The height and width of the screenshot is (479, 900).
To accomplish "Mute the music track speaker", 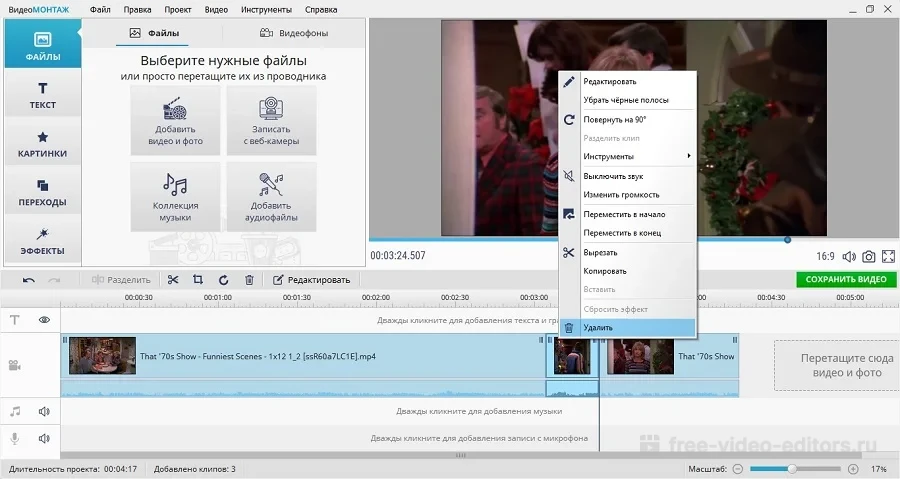I will click(44, 411).
